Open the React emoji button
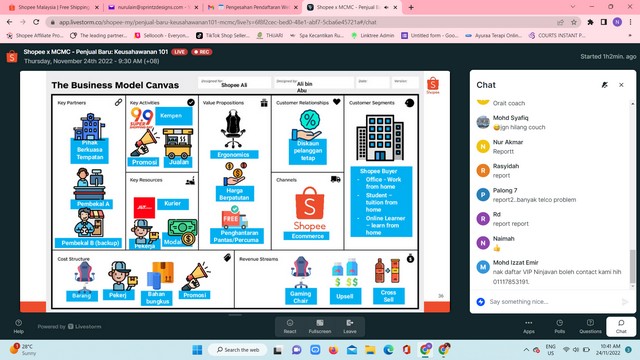Viewport: 640px width, 360px height. (x=290, y=327)
